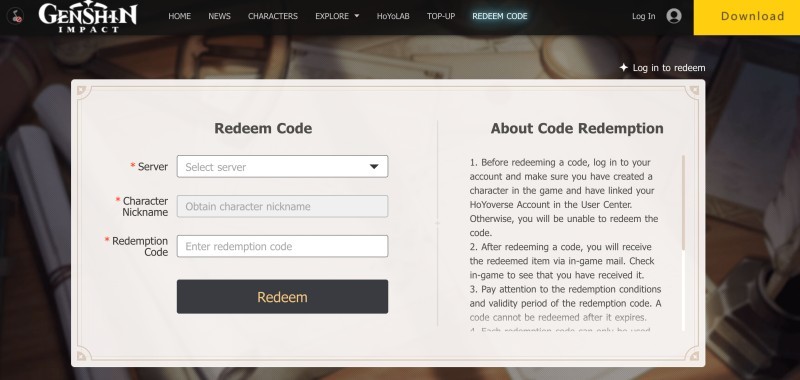Screen dimensions: 800x380
Task: Toggle the music icon at top-left corner
Action: click(16, 16)
